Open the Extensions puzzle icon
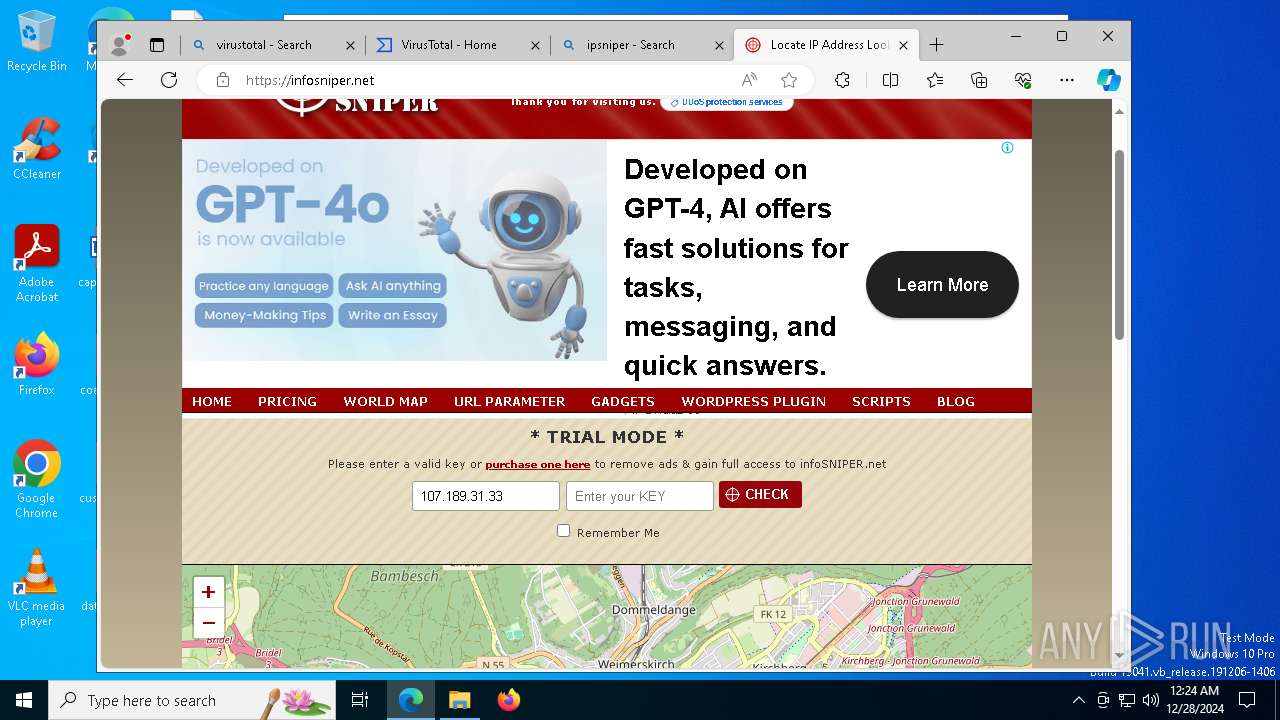 (x=842, y=80)
